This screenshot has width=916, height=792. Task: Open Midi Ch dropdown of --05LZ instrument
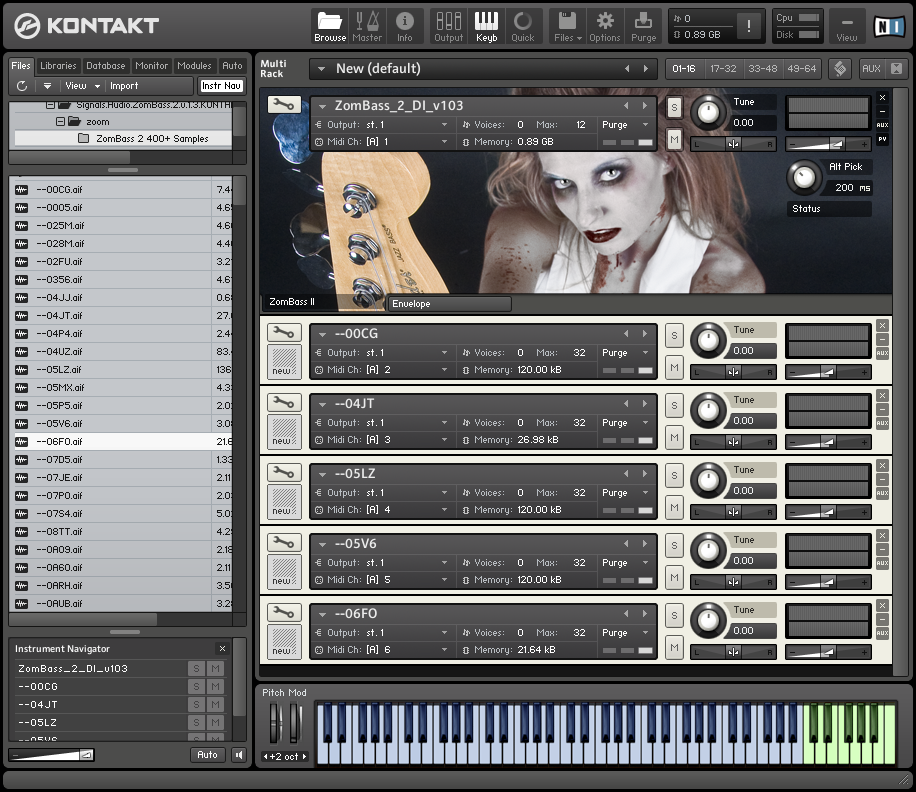(x=444, y=510)
